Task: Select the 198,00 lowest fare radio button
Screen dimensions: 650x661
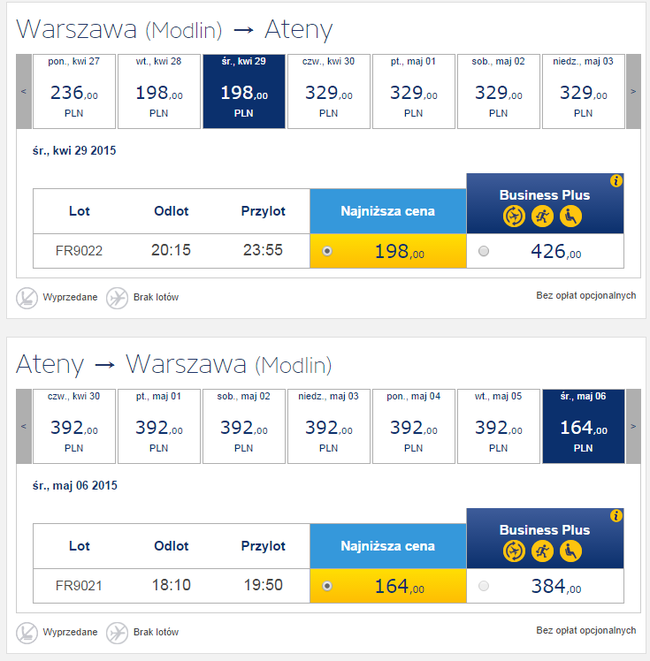Action: tap(328, 252)
